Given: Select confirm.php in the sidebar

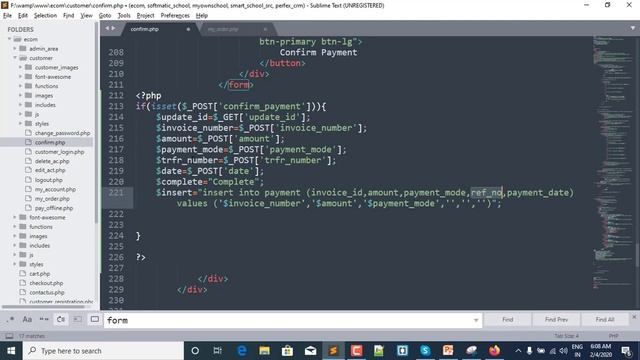Looking at the screenshot, I should coord(50,142).
